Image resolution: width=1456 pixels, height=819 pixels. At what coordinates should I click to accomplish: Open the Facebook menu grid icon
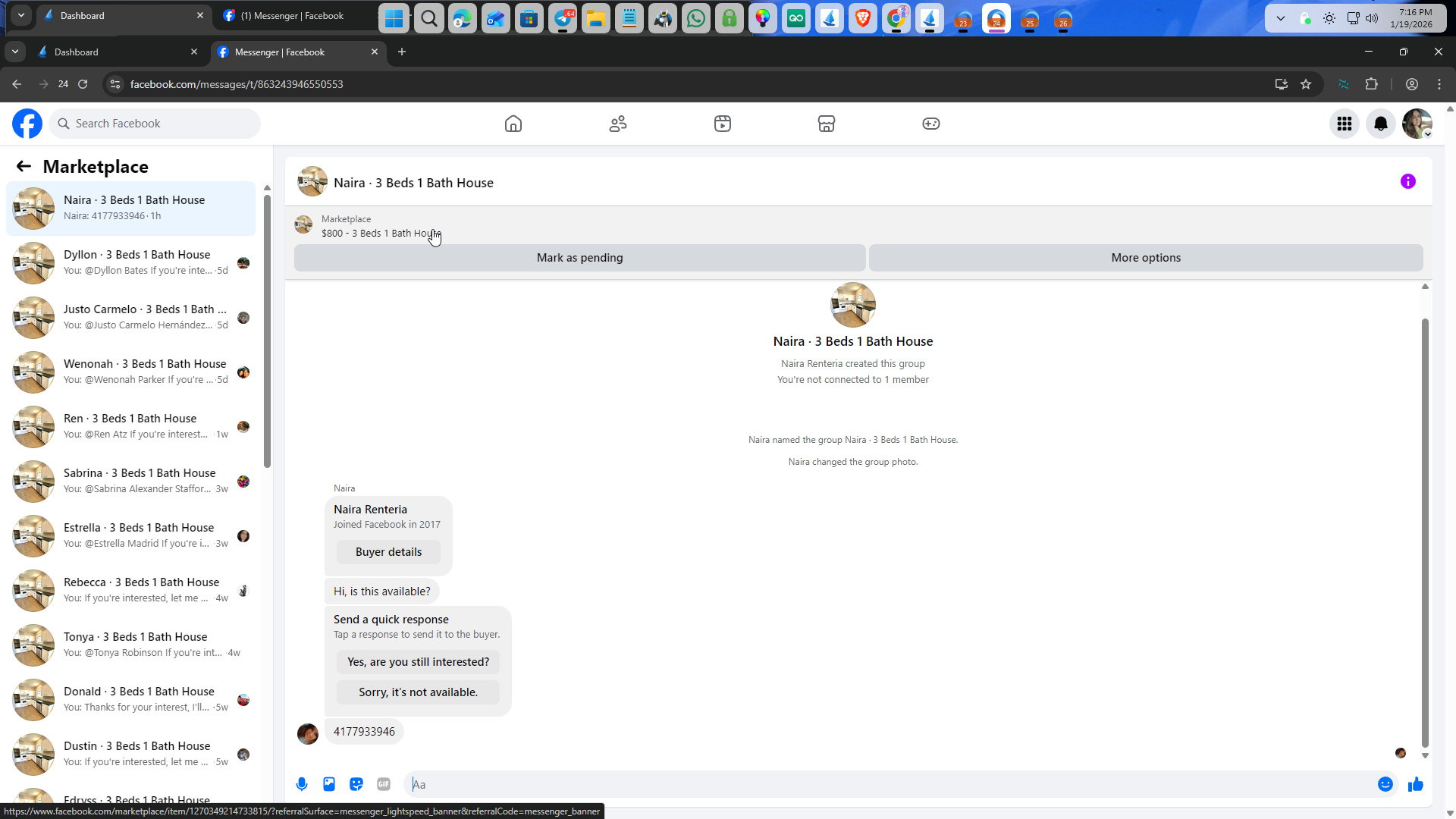click(x=1345, y=124)
